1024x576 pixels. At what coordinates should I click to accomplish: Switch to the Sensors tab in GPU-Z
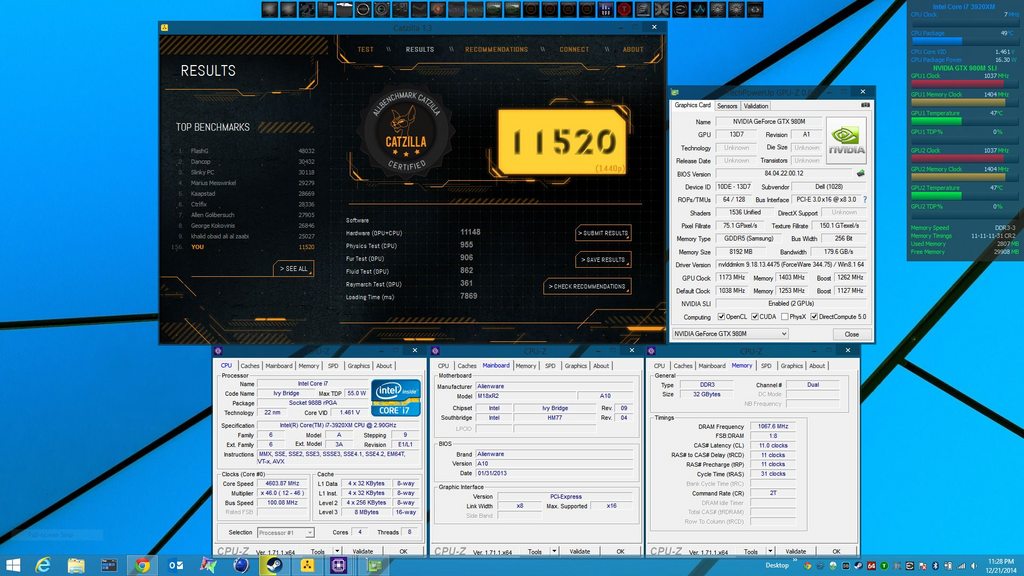pyautogui.click(x=727, y=106)
